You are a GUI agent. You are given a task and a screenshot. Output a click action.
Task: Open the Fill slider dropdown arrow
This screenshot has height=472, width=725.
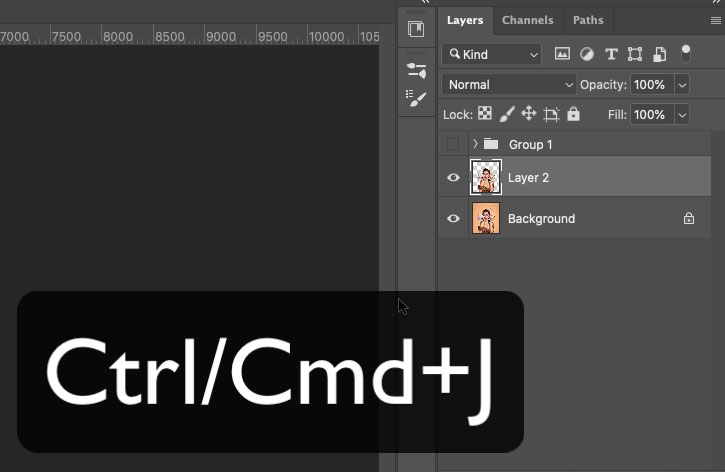coord(682,115)
